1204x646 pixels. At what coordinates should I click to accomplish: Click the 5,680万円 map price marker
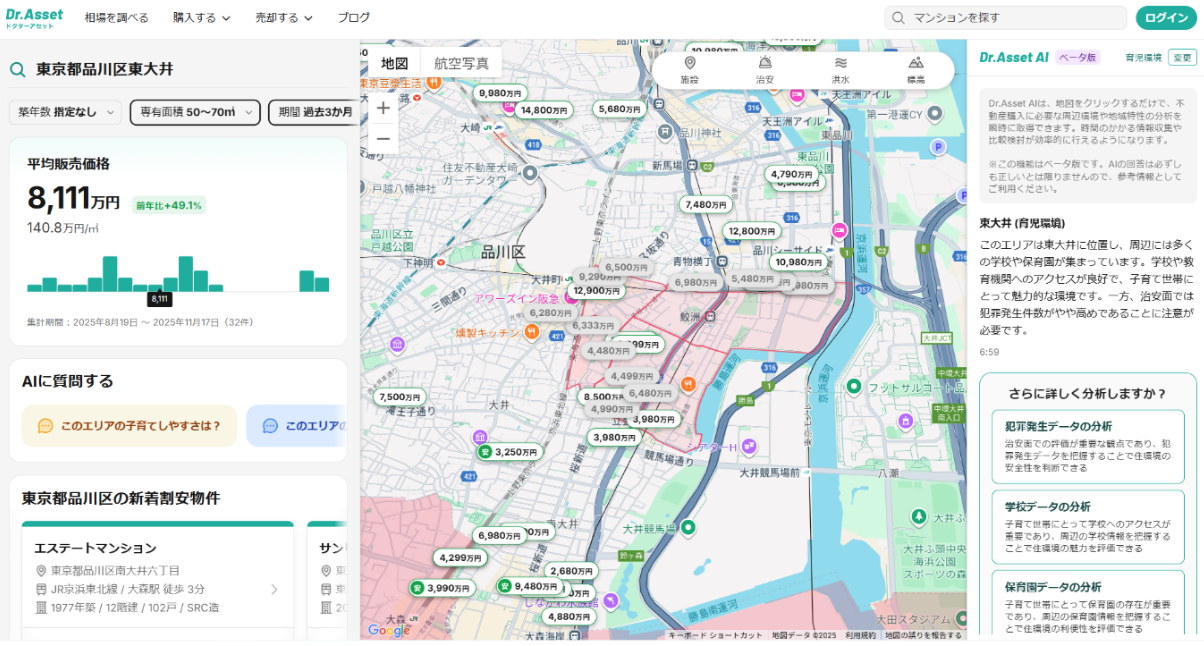coord(618,108)
